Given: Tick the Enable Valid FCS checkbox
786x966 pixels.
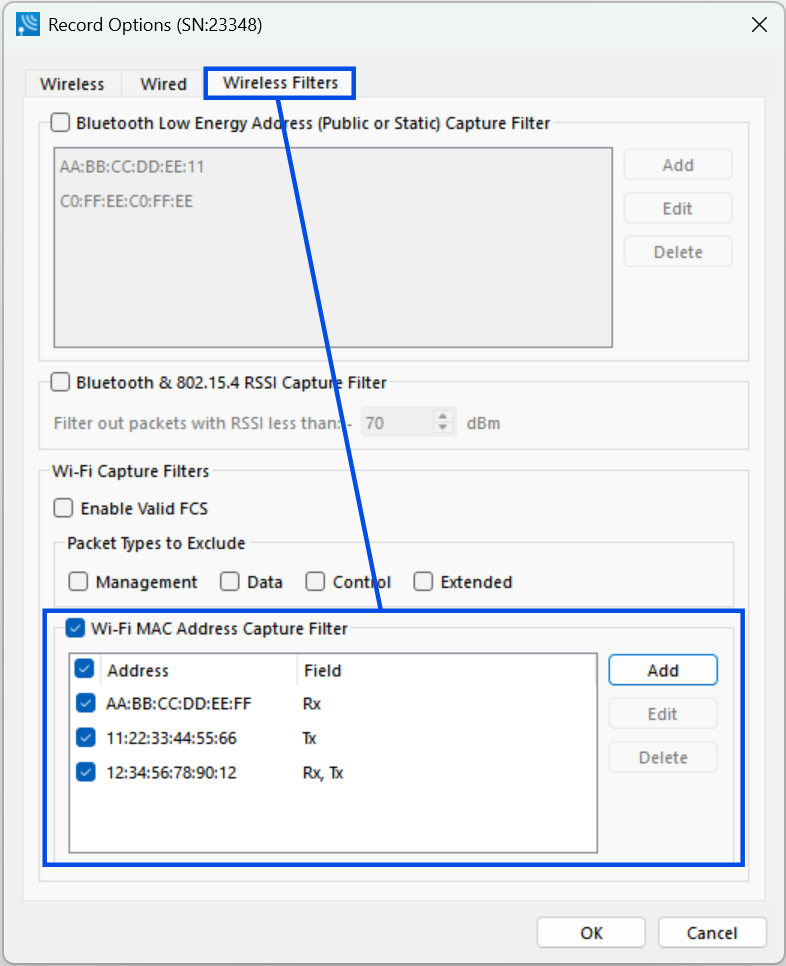Looking at the screenshot, I should pos(63,508).
